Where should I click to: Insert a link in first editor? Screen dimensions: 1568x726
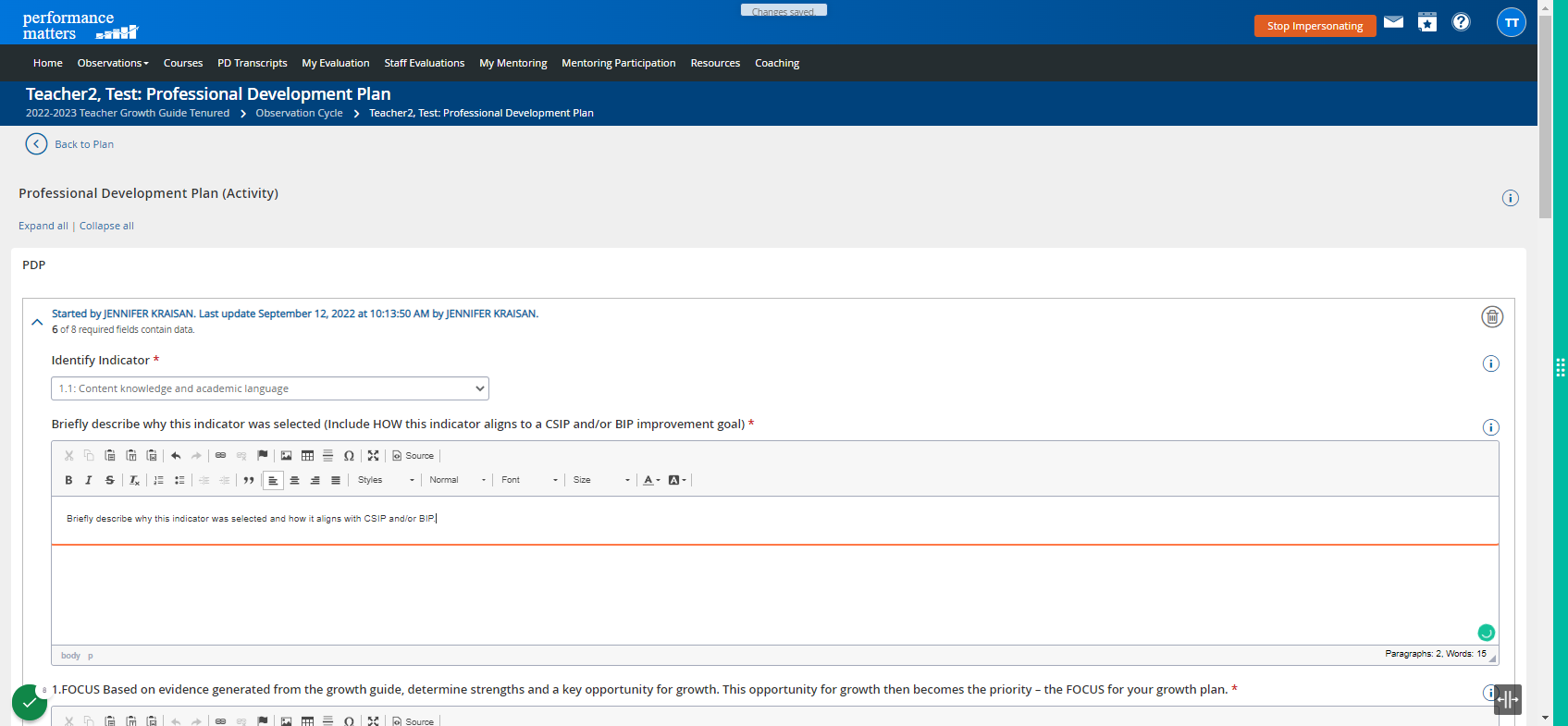click(x=220, y=455)
